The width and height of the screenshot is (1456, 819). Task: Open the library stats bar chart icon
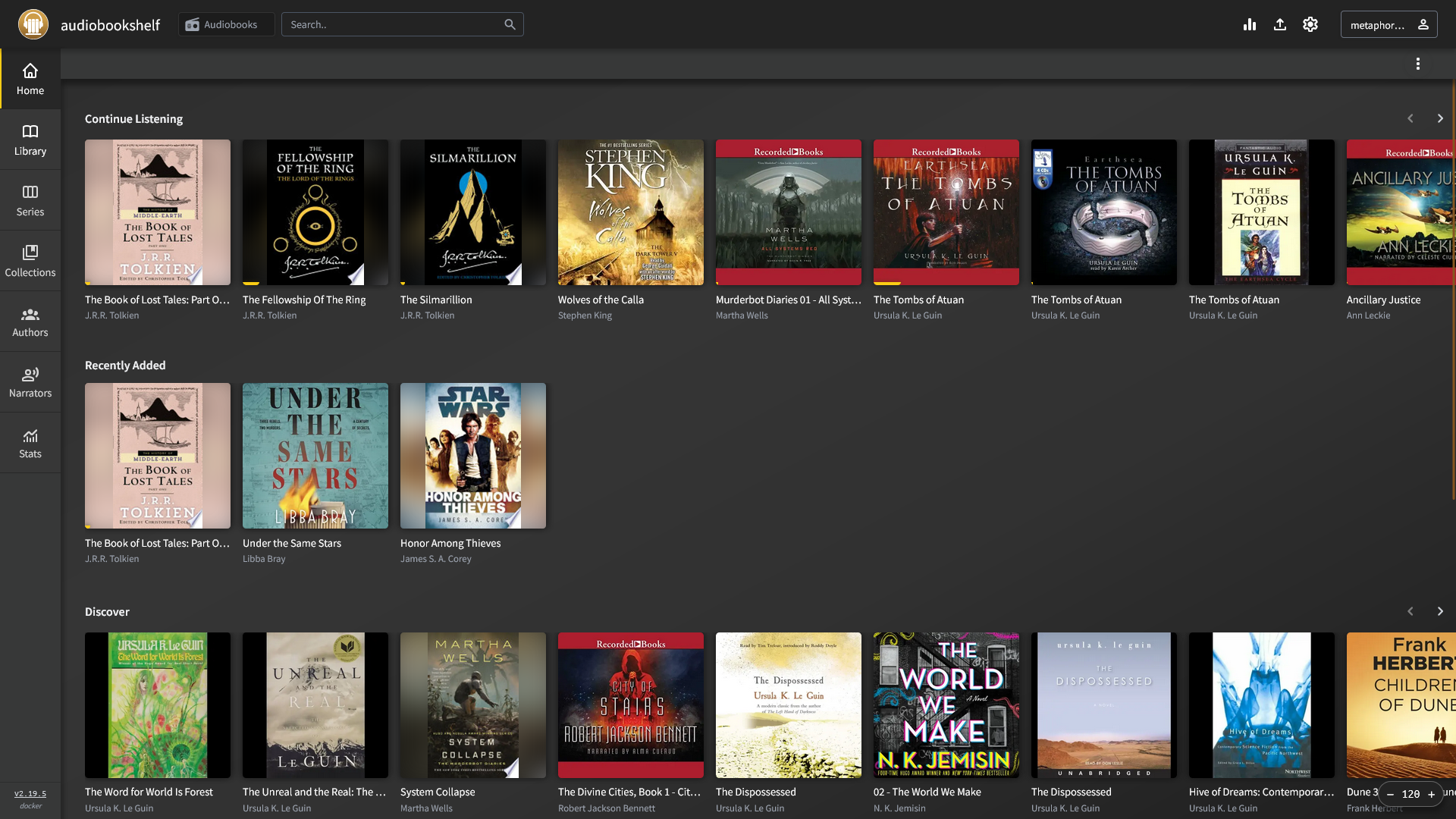tap(1250, 24)
